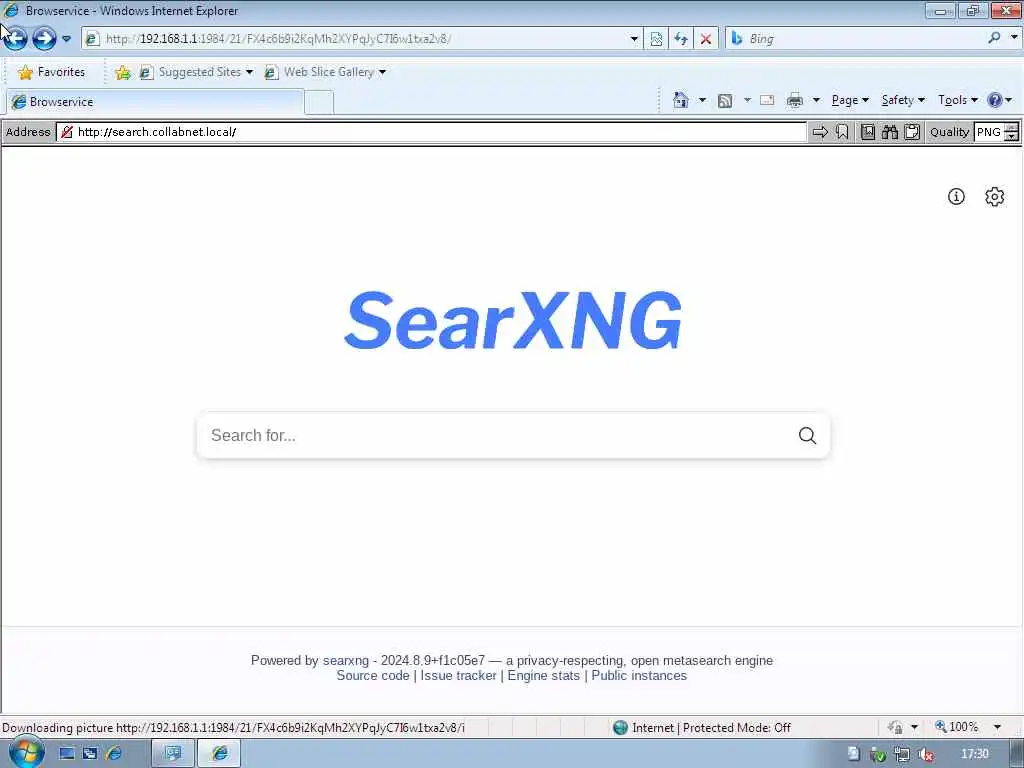Viewport: 1024px width, 768px height.
Task: Open the Source code link
Action: point(372,676)
